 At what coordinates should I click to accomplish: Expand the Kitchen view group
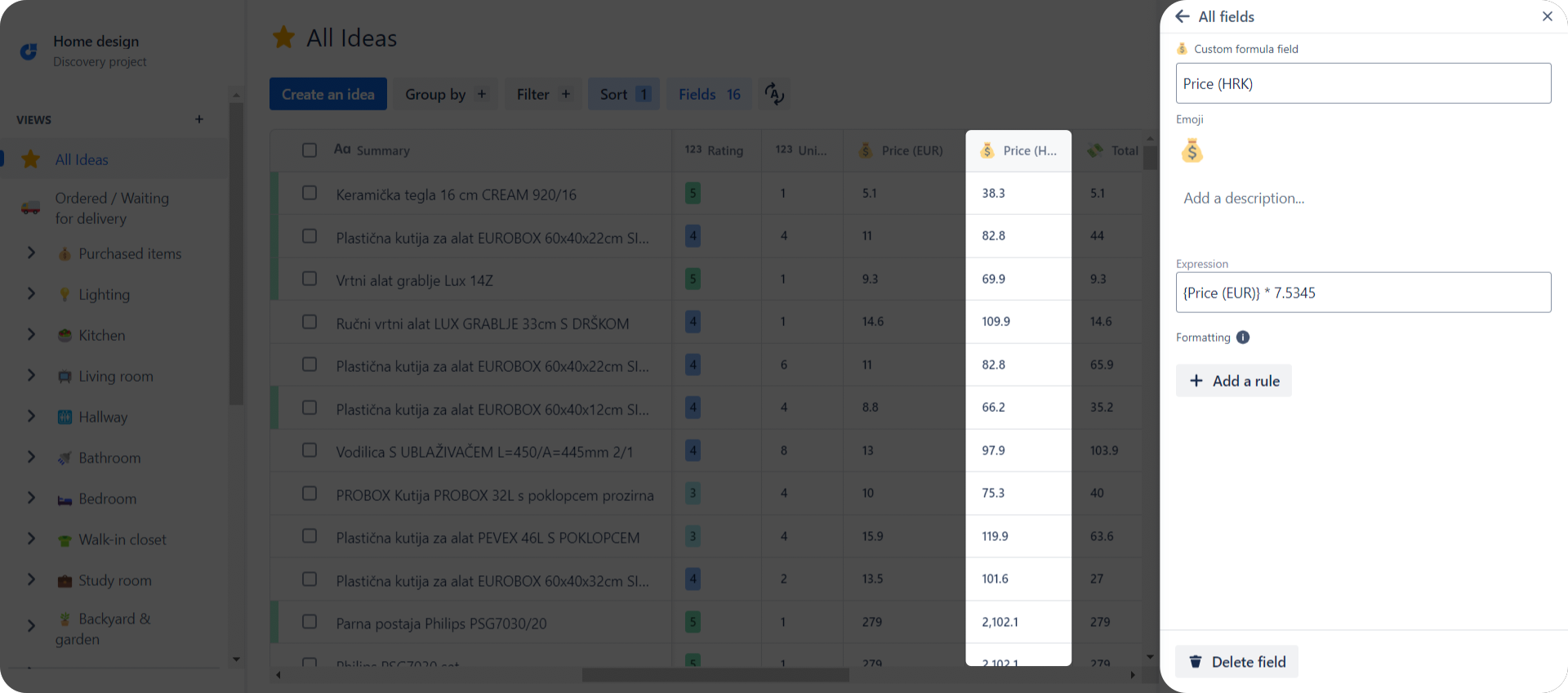pos(31,334)
